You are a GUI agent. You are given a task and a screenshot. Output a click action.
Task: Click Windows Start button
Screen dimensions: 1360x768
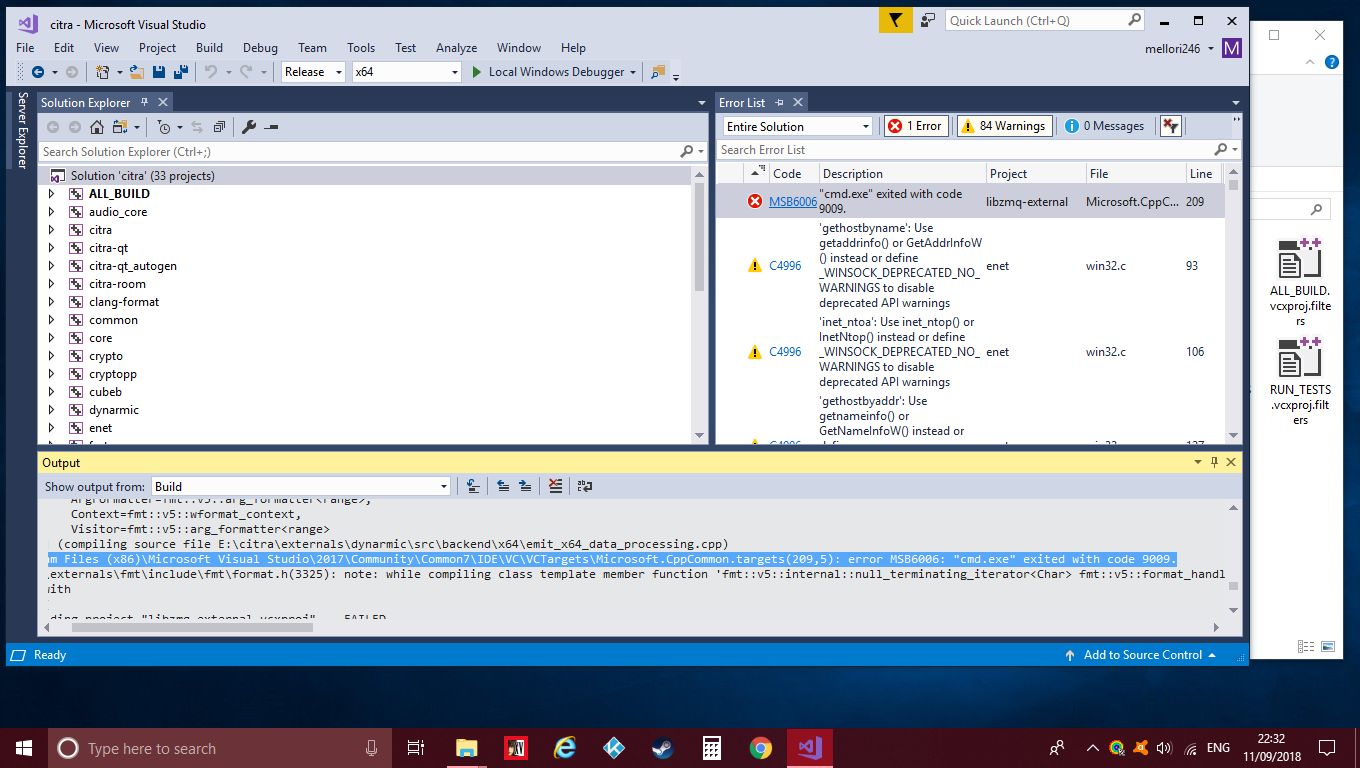23,748
